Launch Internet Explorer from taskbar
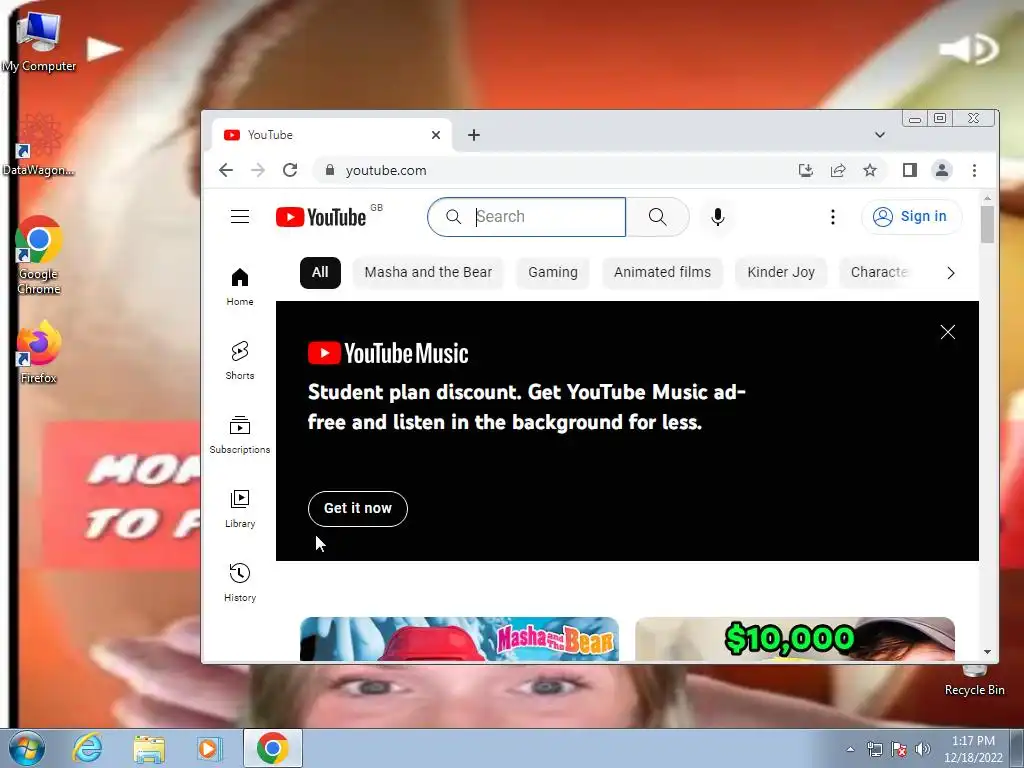 point(88,748)
